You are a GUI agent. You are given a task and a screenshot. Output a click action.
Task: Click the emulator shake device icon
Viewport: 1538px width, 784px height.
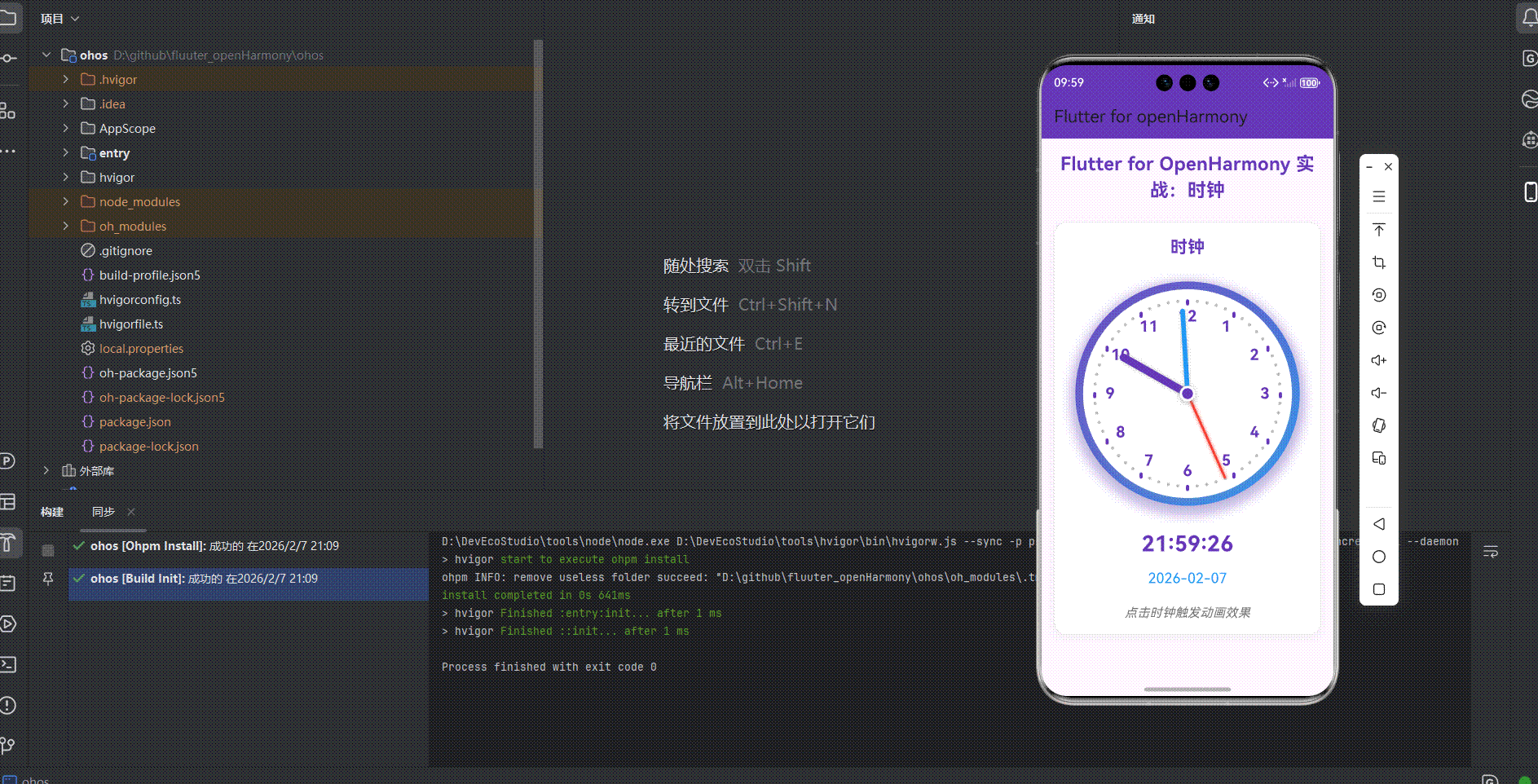[x=1379, y=425]
